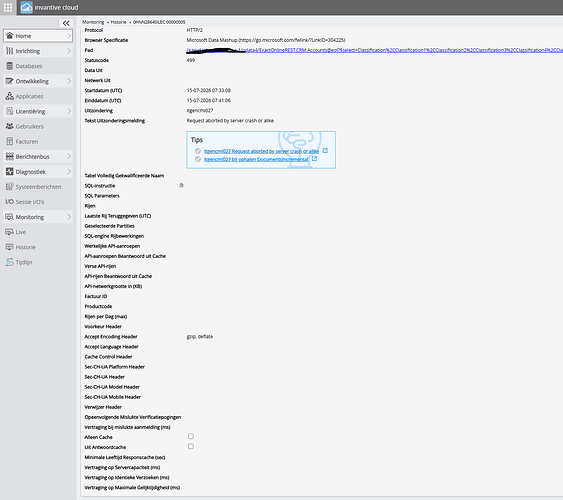Collapse the sidebar with double-chevron icon
The height and width of the screenshot is (500, 563).
point(66,23)
